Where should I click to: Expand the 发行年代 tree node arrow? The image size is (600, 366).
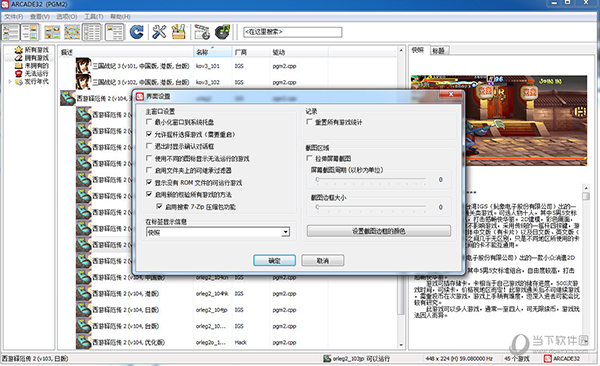(x=10, y=82)
